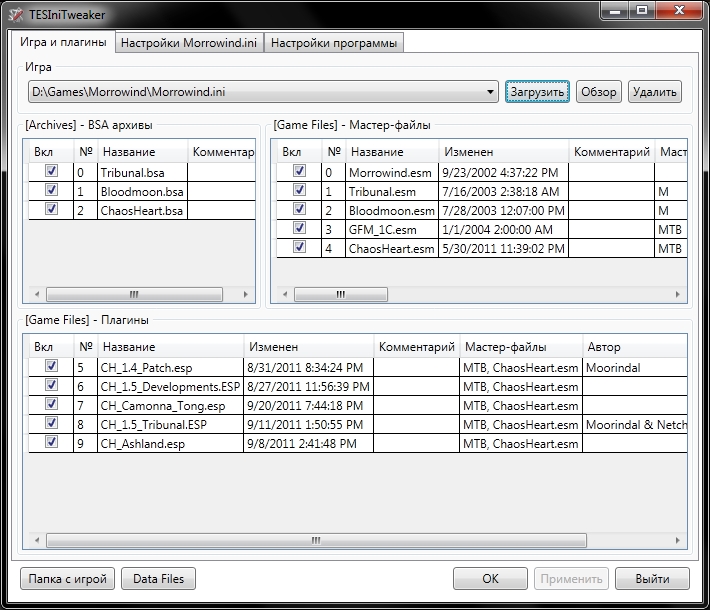Image resolution: width=710 pixels, height=610 pixels.
Task: Toggle the Bloodmoon.bsa checkbox
Action: click(52, 190)
